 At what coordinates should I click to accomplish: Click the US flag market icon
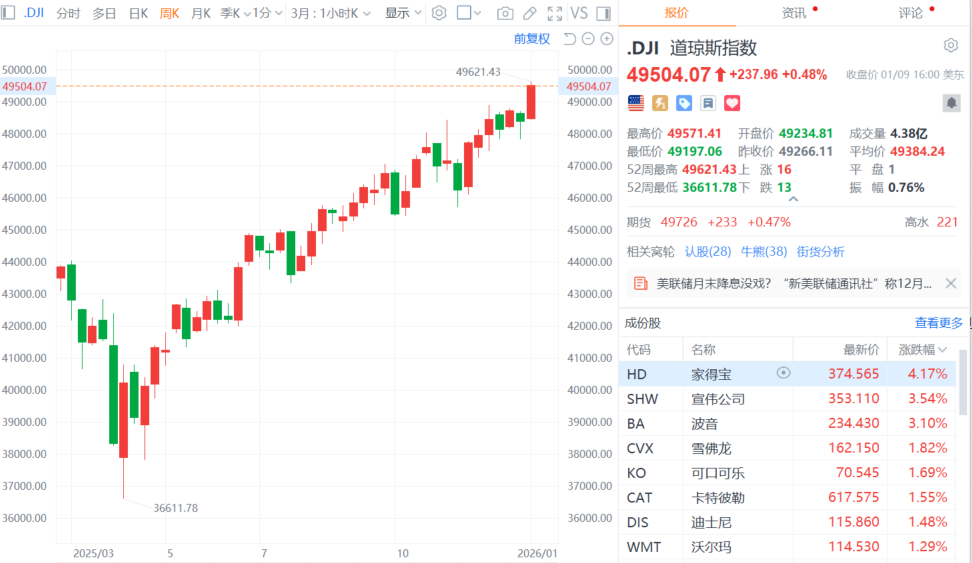click(636, 103)
